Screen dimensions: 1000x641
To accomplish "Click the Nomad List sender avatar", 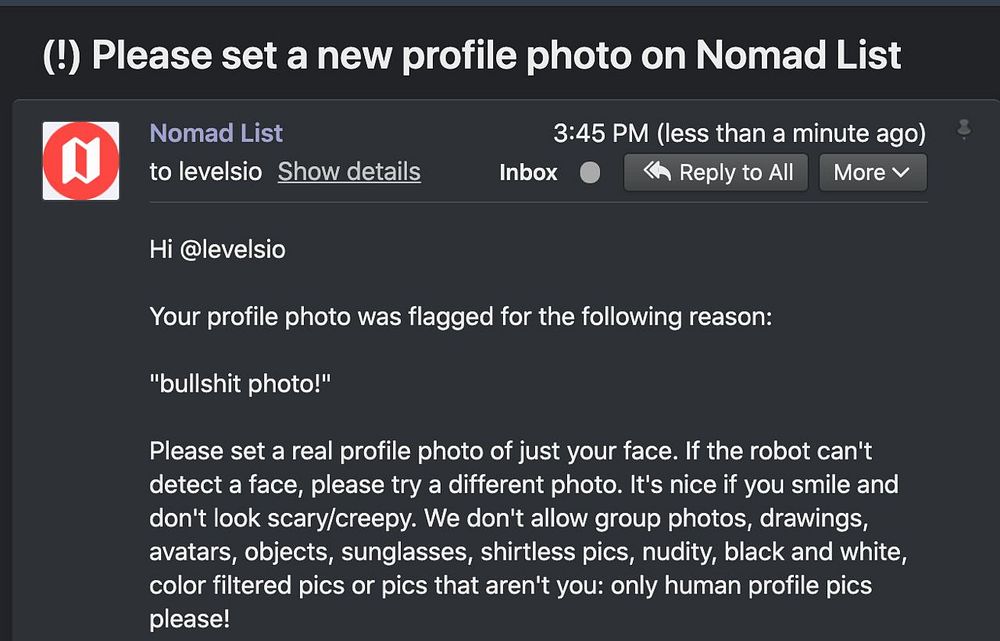I will point(81,161).
